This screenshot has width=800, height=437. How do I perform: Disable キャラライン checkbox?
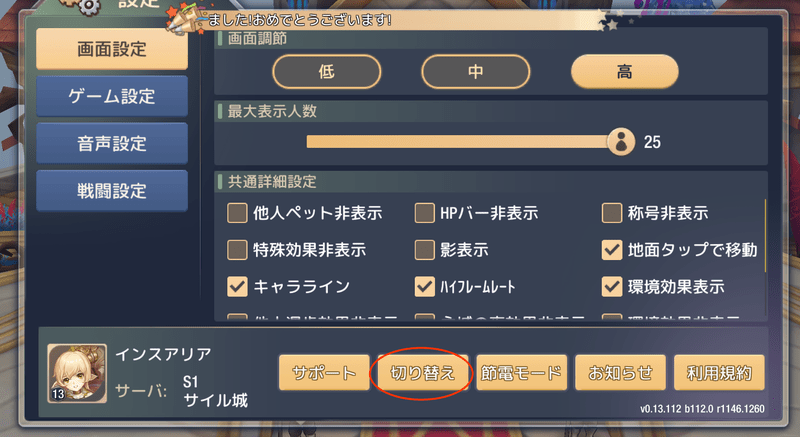click(237, 287)
